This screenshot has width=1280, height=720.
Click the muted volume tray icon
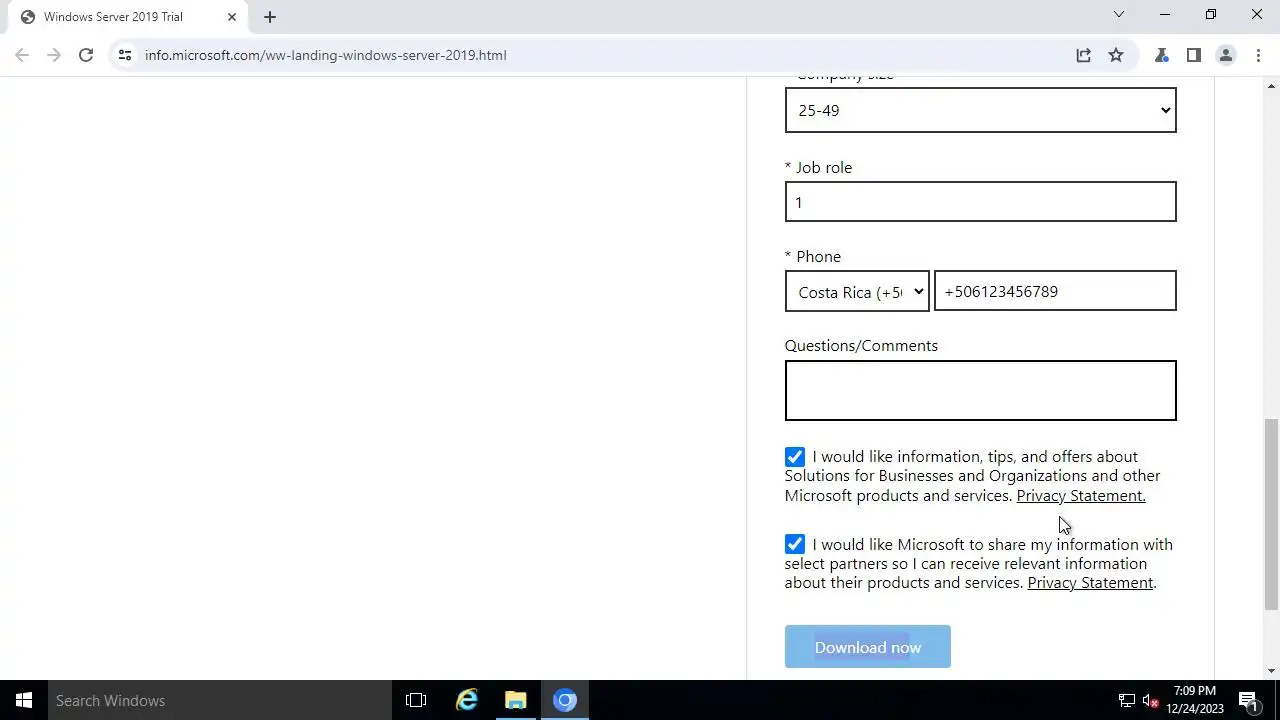click(x=1151, y=700)
